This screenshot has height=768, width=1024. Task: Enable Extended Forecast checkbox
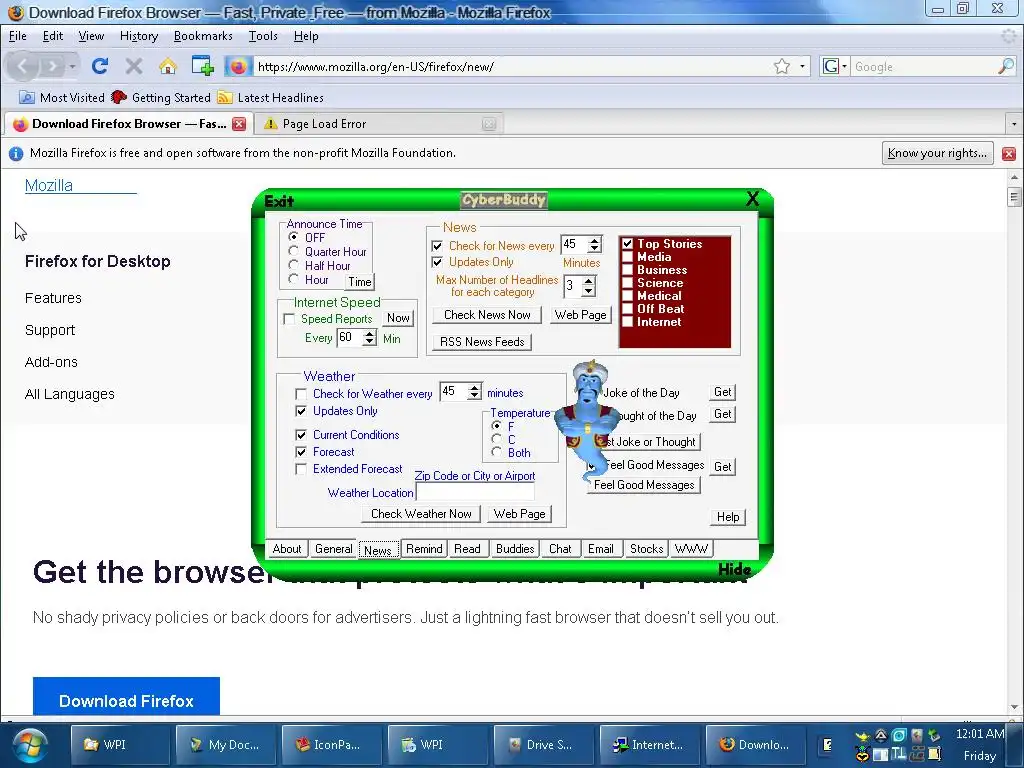coord(301,469)
